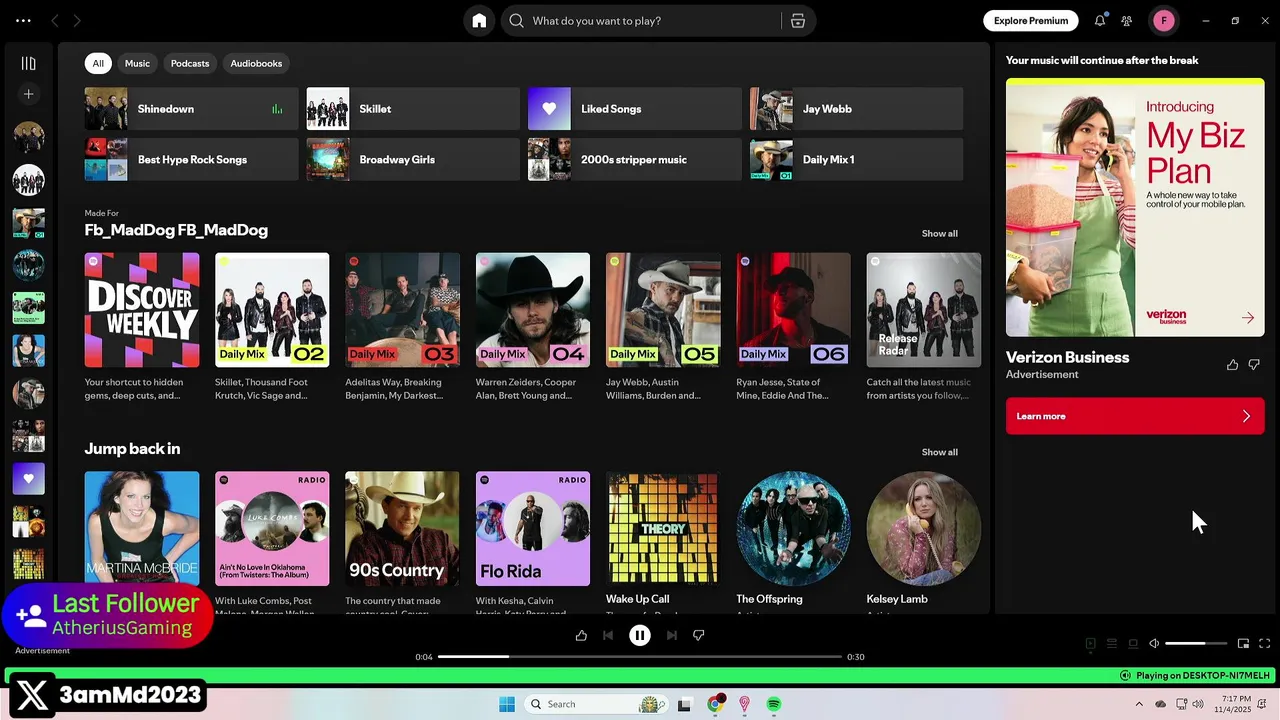Open Kelsey Lamb artist image
The image size is (1280, 720).
[x=924, y=529]
